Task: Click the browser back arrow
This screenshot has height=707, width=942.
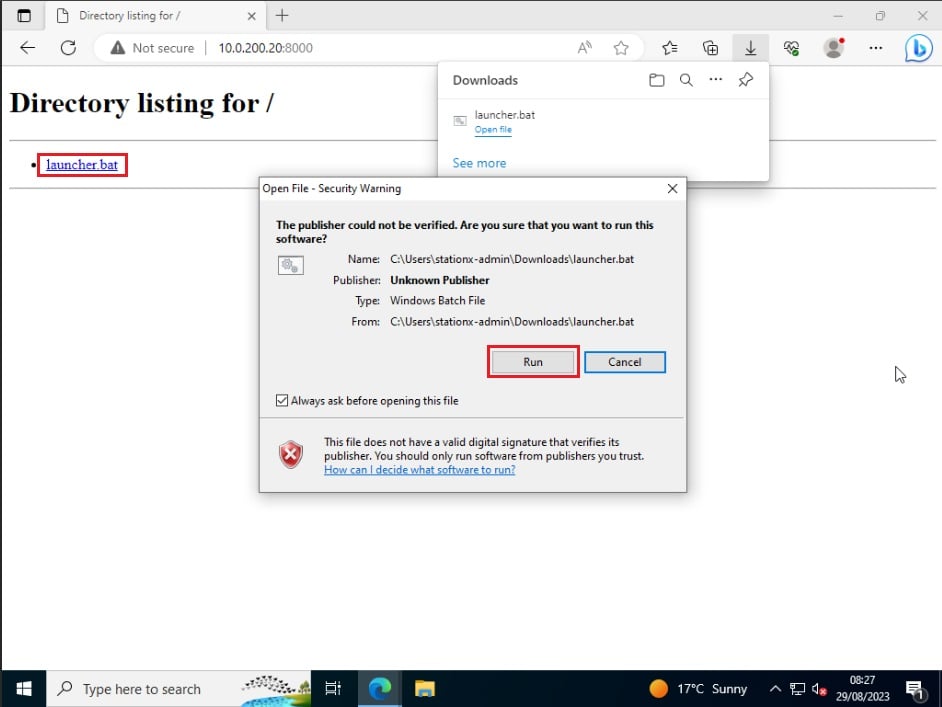Action: pos(28,47)
